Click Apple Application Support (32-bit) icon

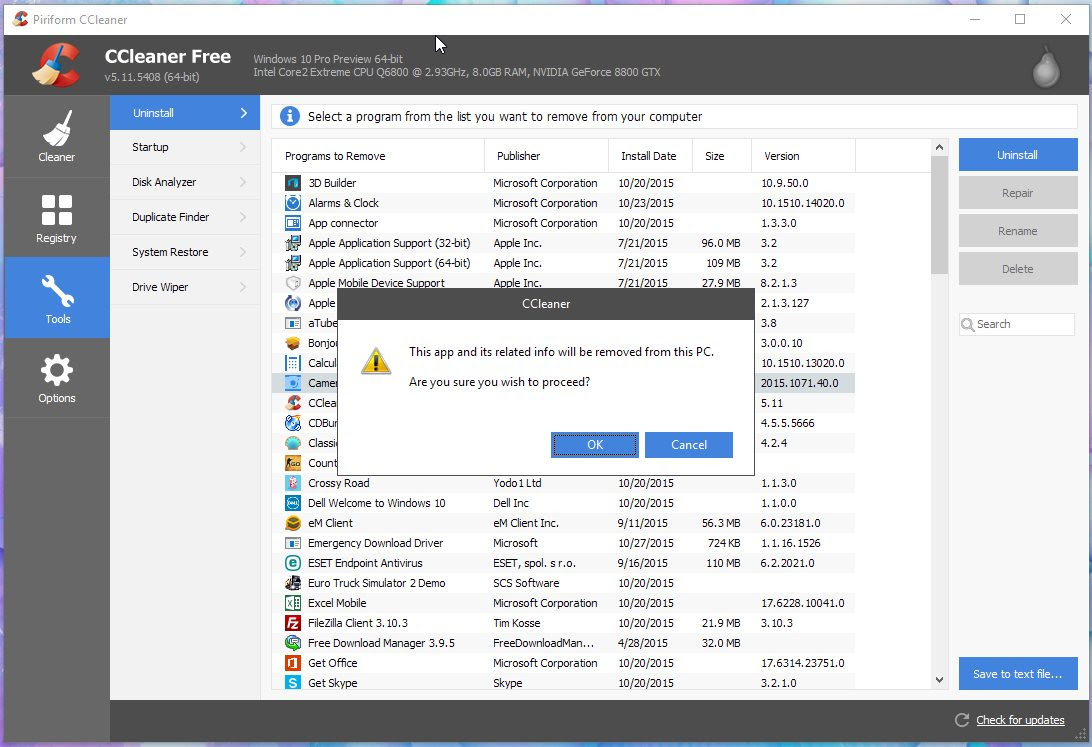(x=293, y=243)
